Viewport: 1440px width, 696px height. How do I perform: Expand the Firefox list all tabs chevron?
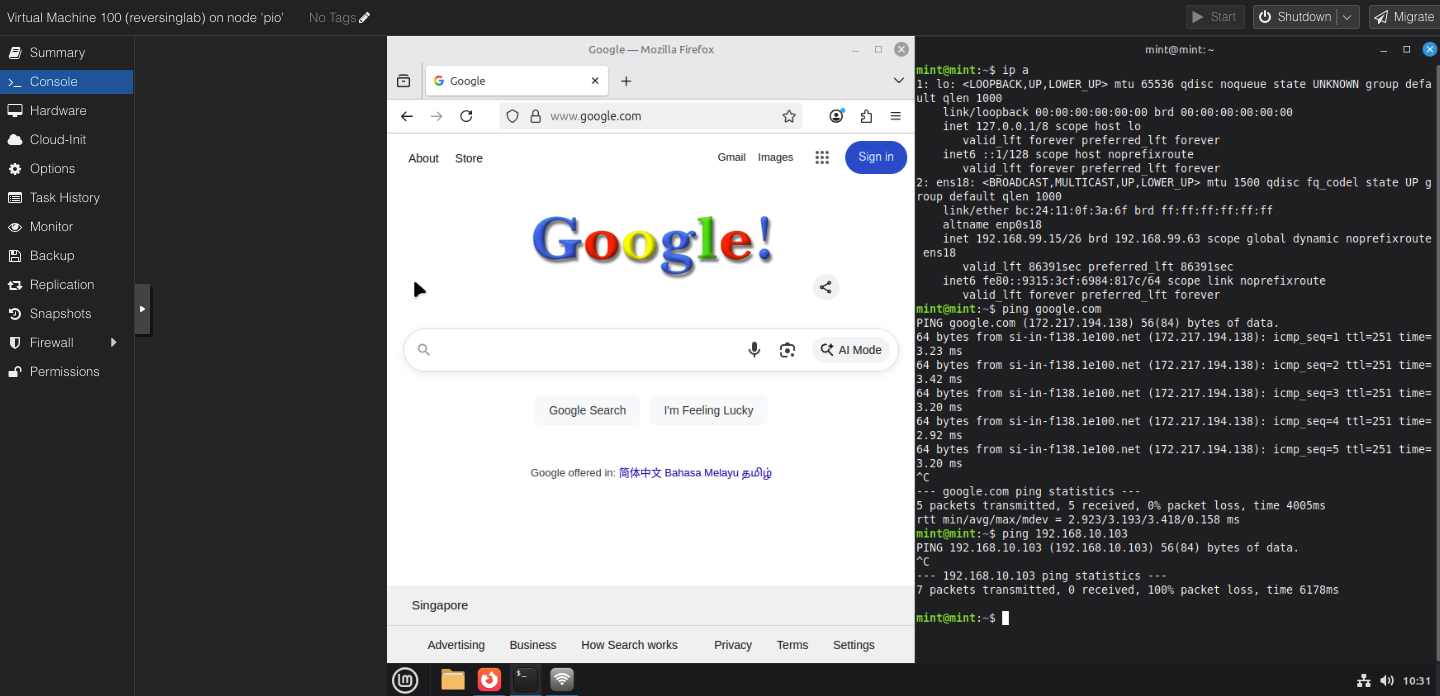click(x=898, y=81)
